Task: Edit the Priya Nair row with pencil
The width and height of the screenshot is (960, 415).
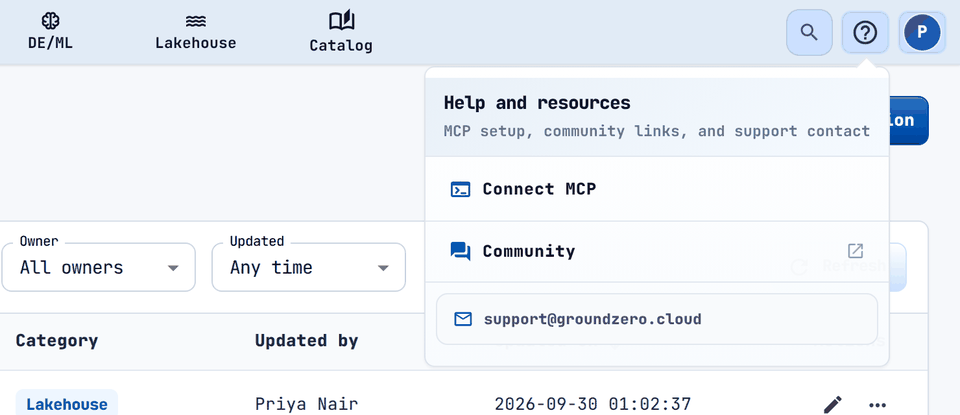Action: tap(833, 404)
